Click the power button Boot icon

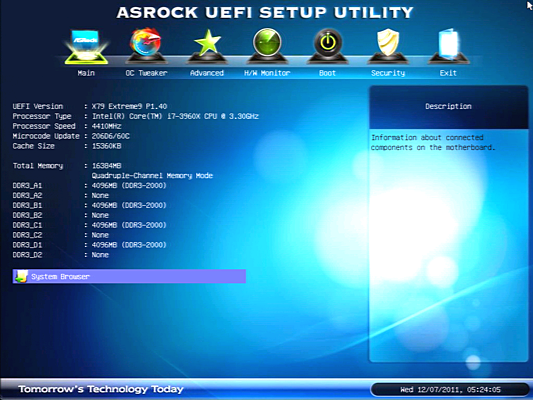(328, 46)
